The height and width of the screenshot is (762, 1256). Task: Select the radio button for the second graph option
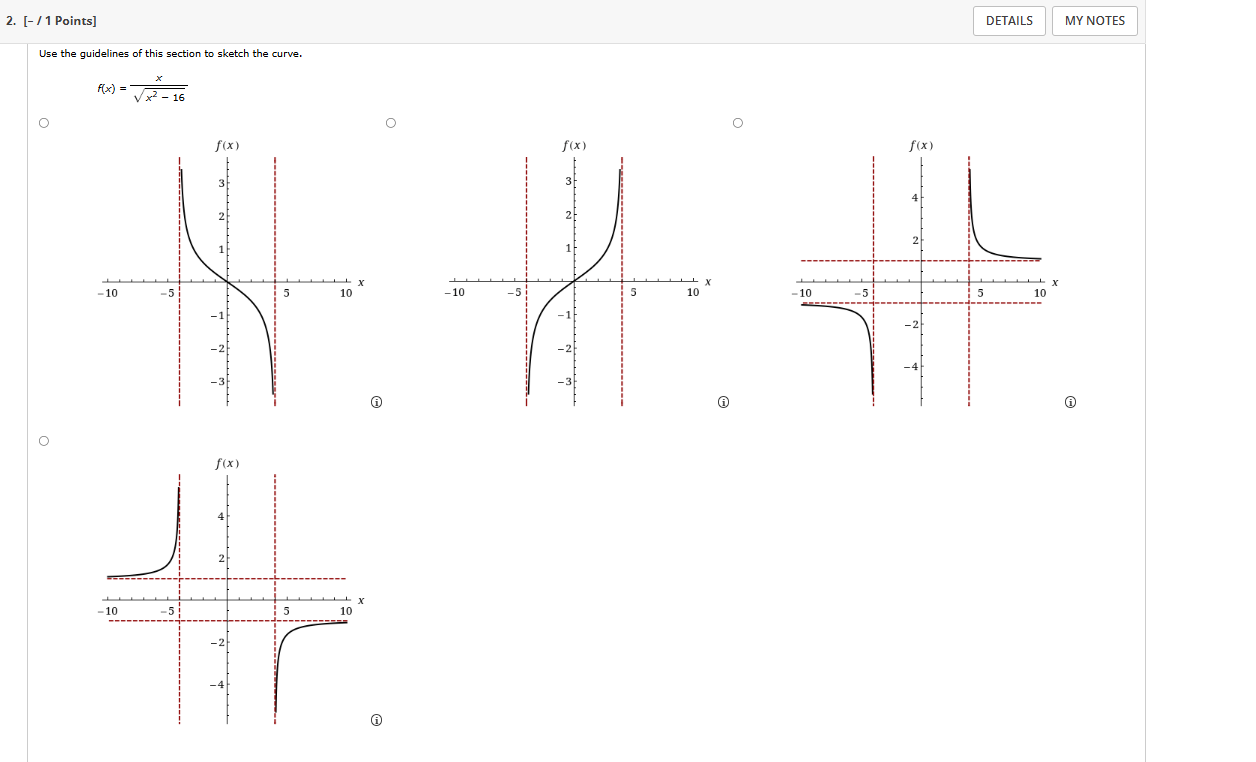click(x=391, y=122)
